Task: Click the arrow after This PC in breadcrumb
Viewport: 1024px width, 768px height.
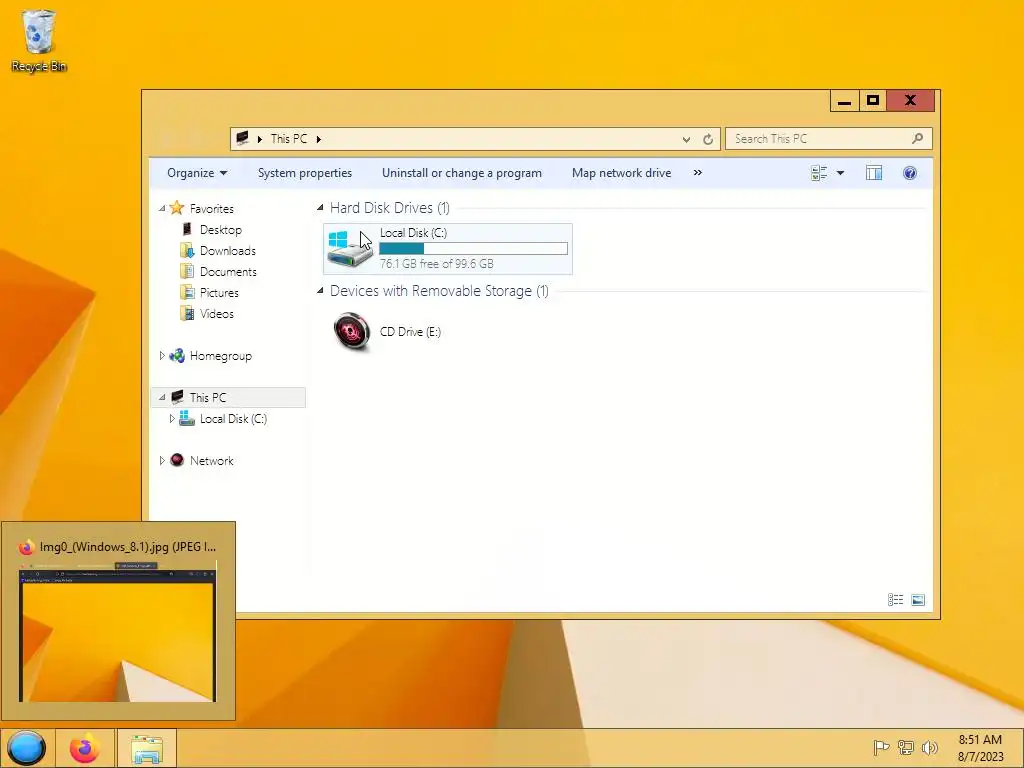Action: pos(319,139)
